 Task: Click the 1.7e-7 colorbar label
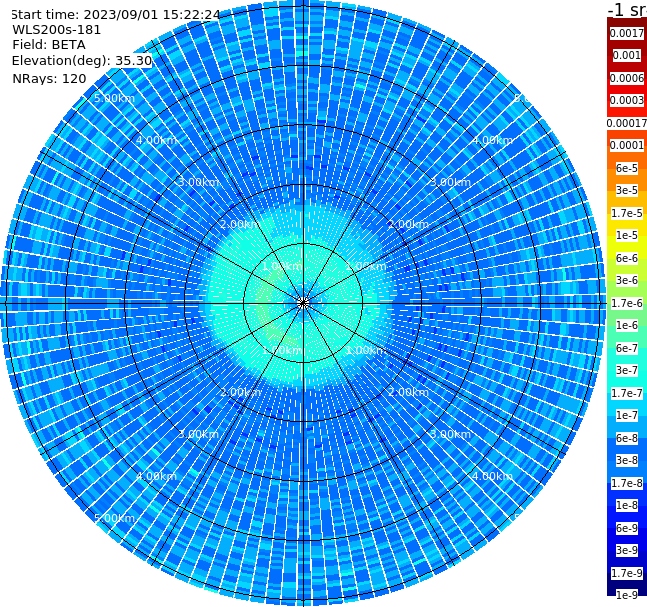tap(627, 393)
